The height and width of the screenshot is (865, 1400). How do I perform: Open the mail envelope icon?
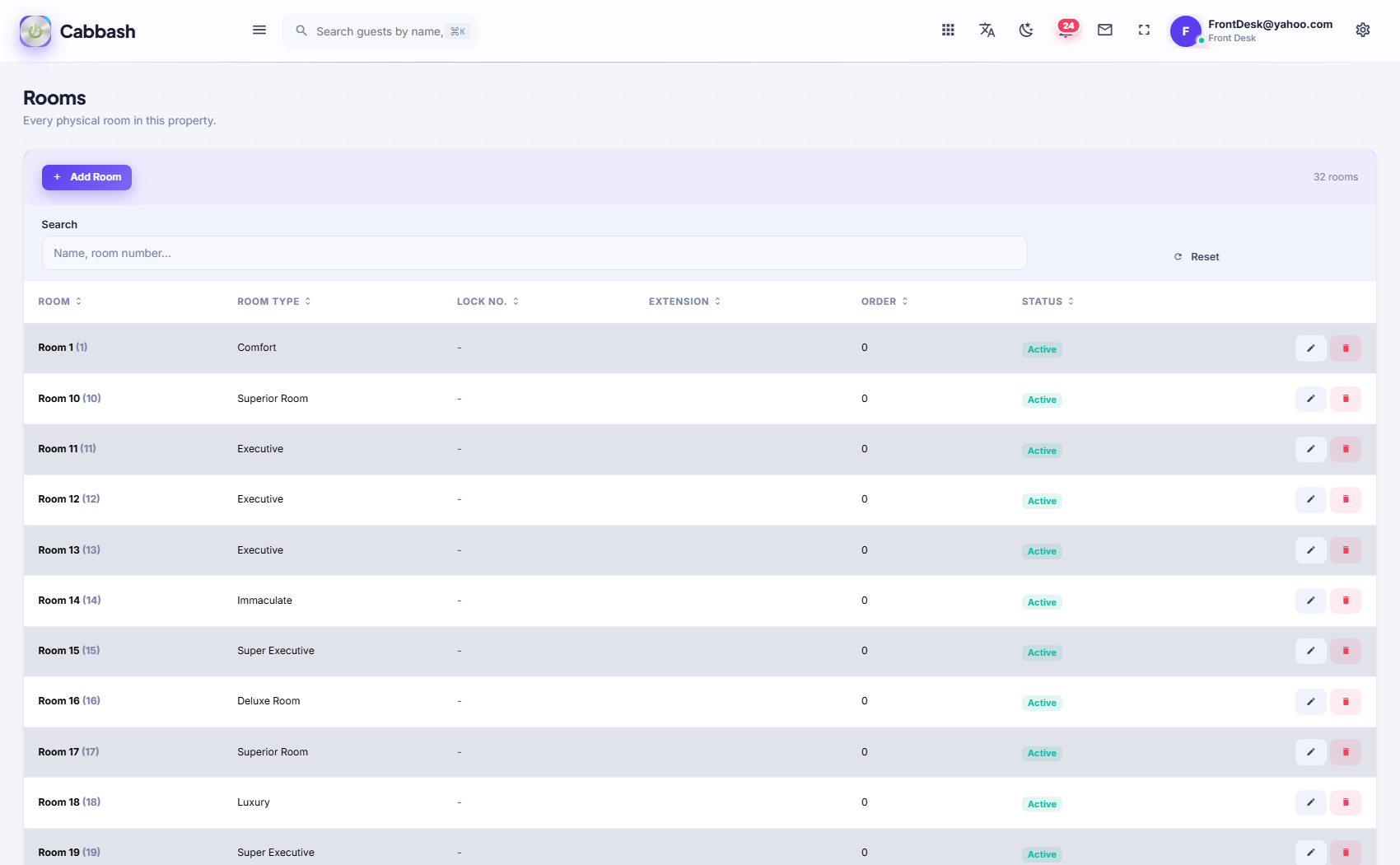(1105, 30)
